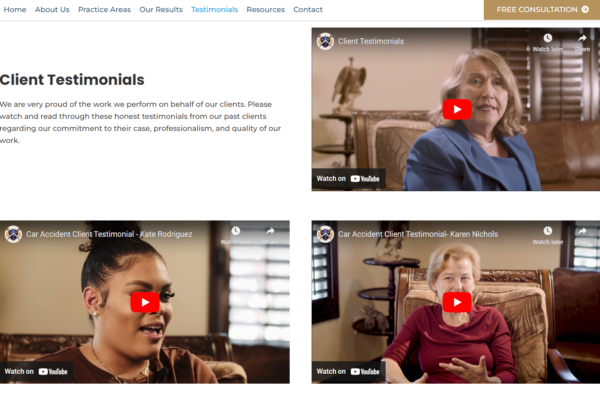Viewport: 600px width, 400px height.
Task: Play the Kate Rodriguez testimonial video
Action: [x=145, y=302]
